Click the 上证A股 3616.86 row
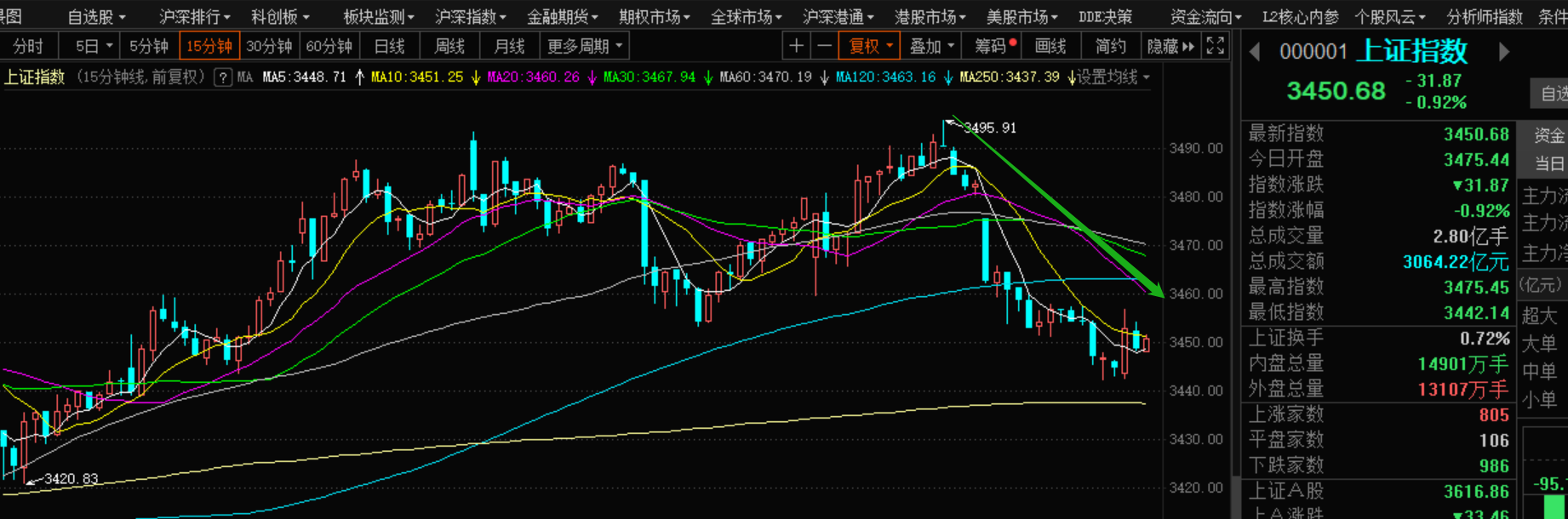The image size is (1568, 519). click(1378, 492)
